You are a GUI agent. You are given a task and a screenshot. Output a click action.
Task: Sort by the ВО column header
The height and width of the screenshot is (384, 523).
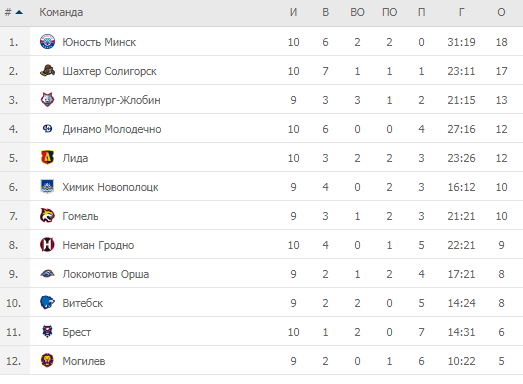pos(357,12)
